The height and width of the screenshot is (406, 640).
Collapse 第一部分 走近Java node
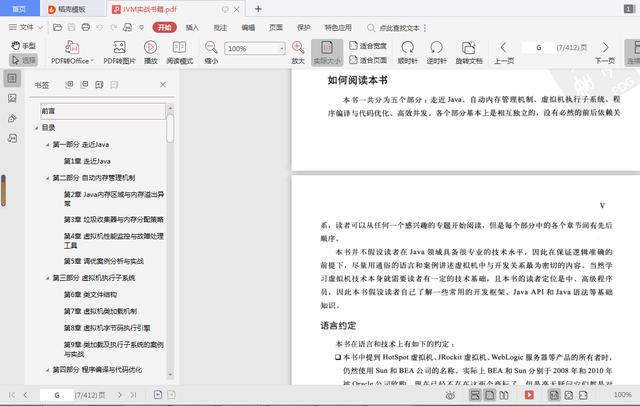47,144
